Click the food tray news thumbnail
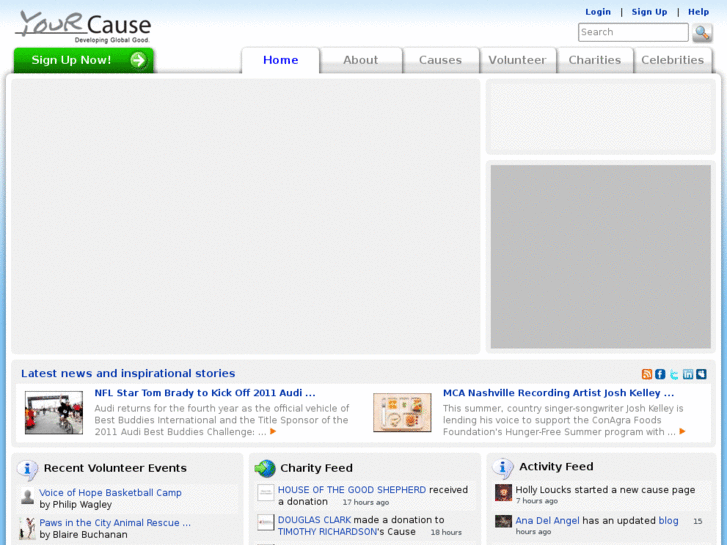The width and height of the screenshot is (727, 545). (402, 412)
